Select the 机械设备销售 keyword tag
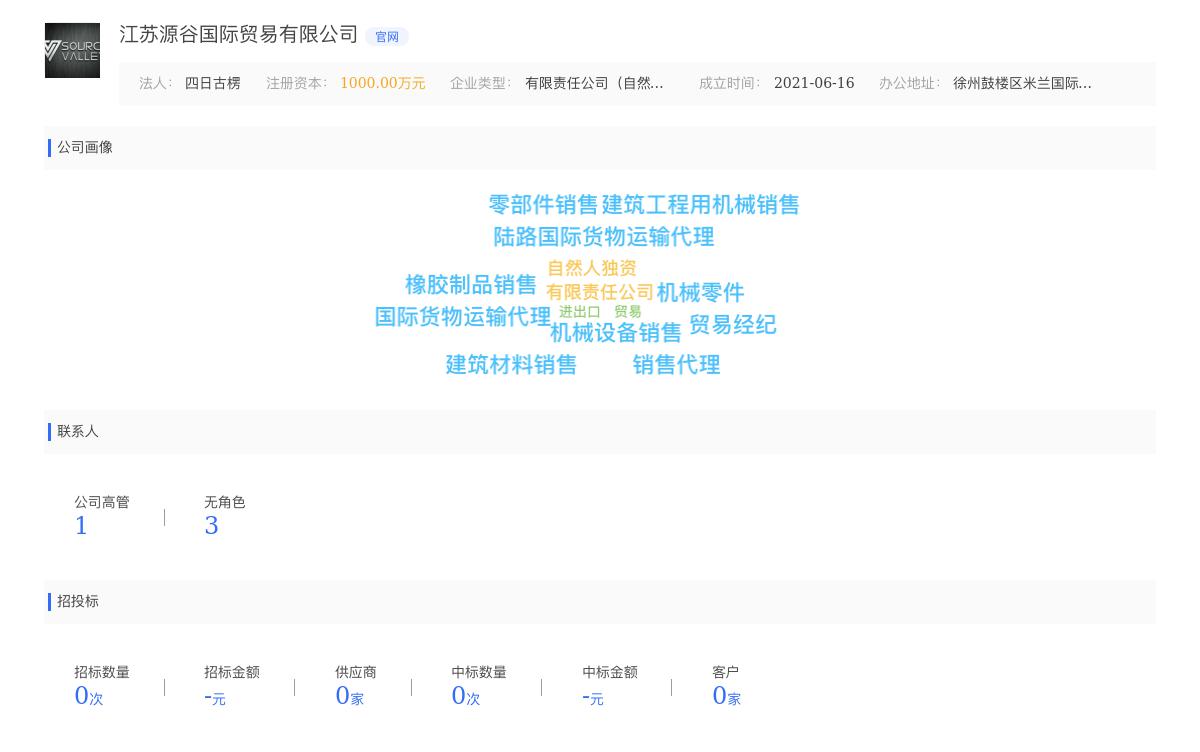 click(x=616, y=332)
